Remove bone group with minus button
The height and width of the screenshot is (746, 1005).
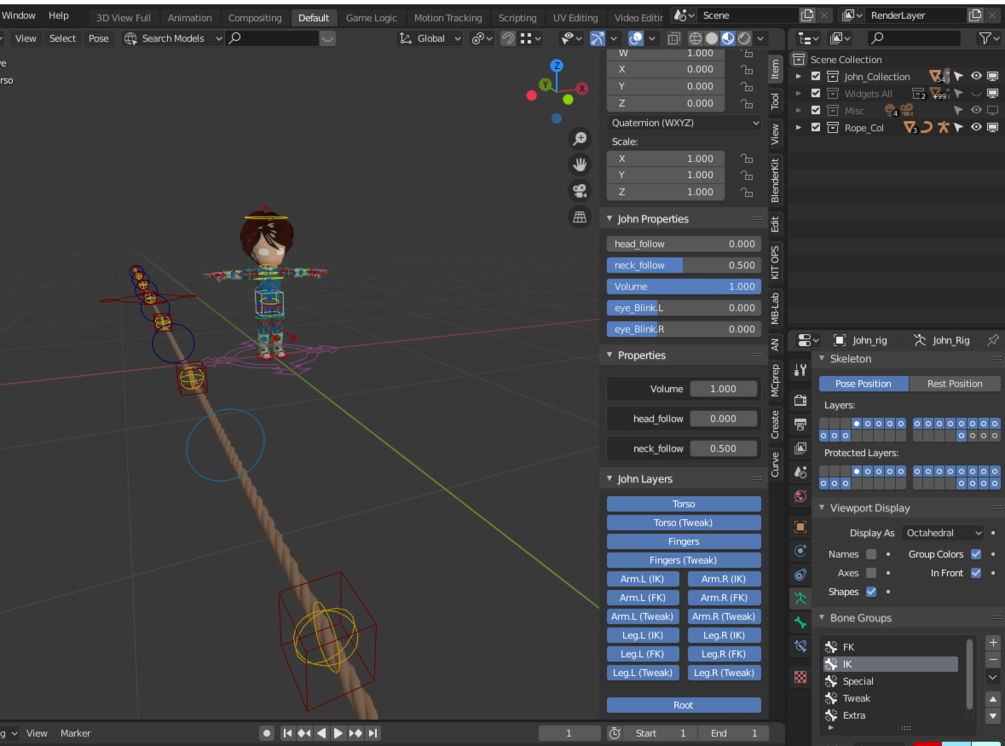[993, 659]
